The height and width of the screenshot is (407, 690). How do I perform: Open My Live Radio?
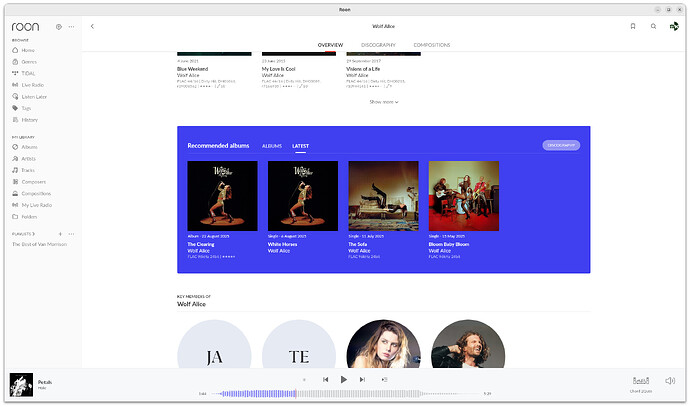37,205
